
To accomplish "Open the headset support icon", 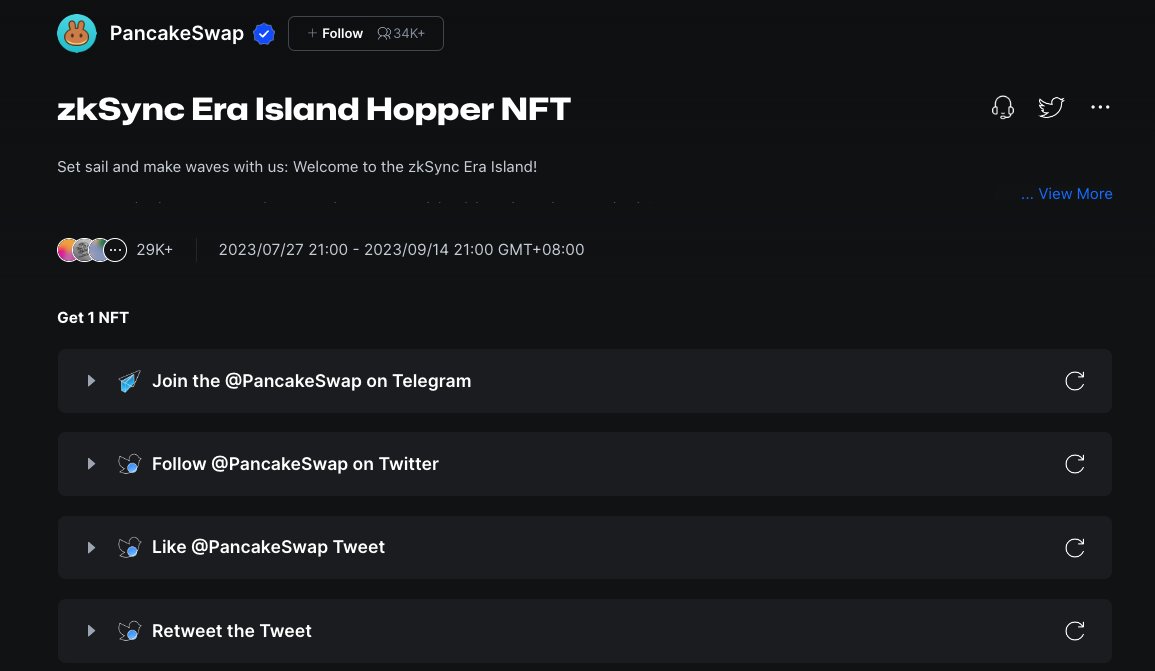I will [x=1003, y=108].
